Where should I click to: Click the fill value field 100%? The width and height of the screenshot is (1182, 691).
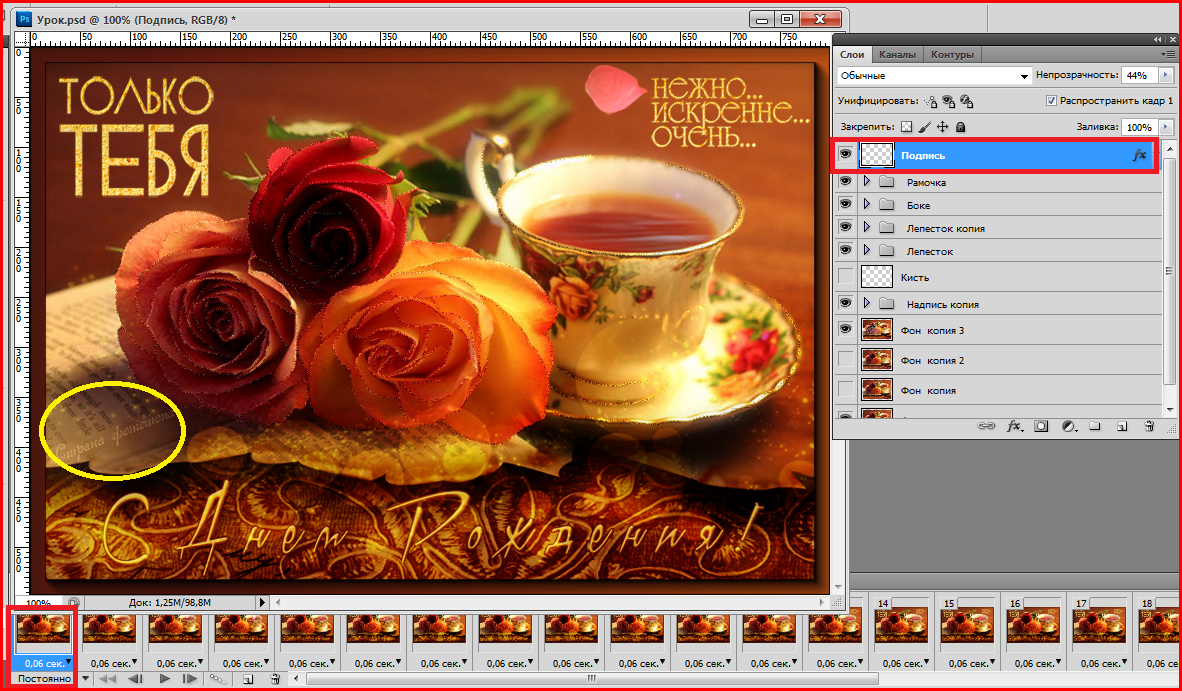tap(1141, 127)
